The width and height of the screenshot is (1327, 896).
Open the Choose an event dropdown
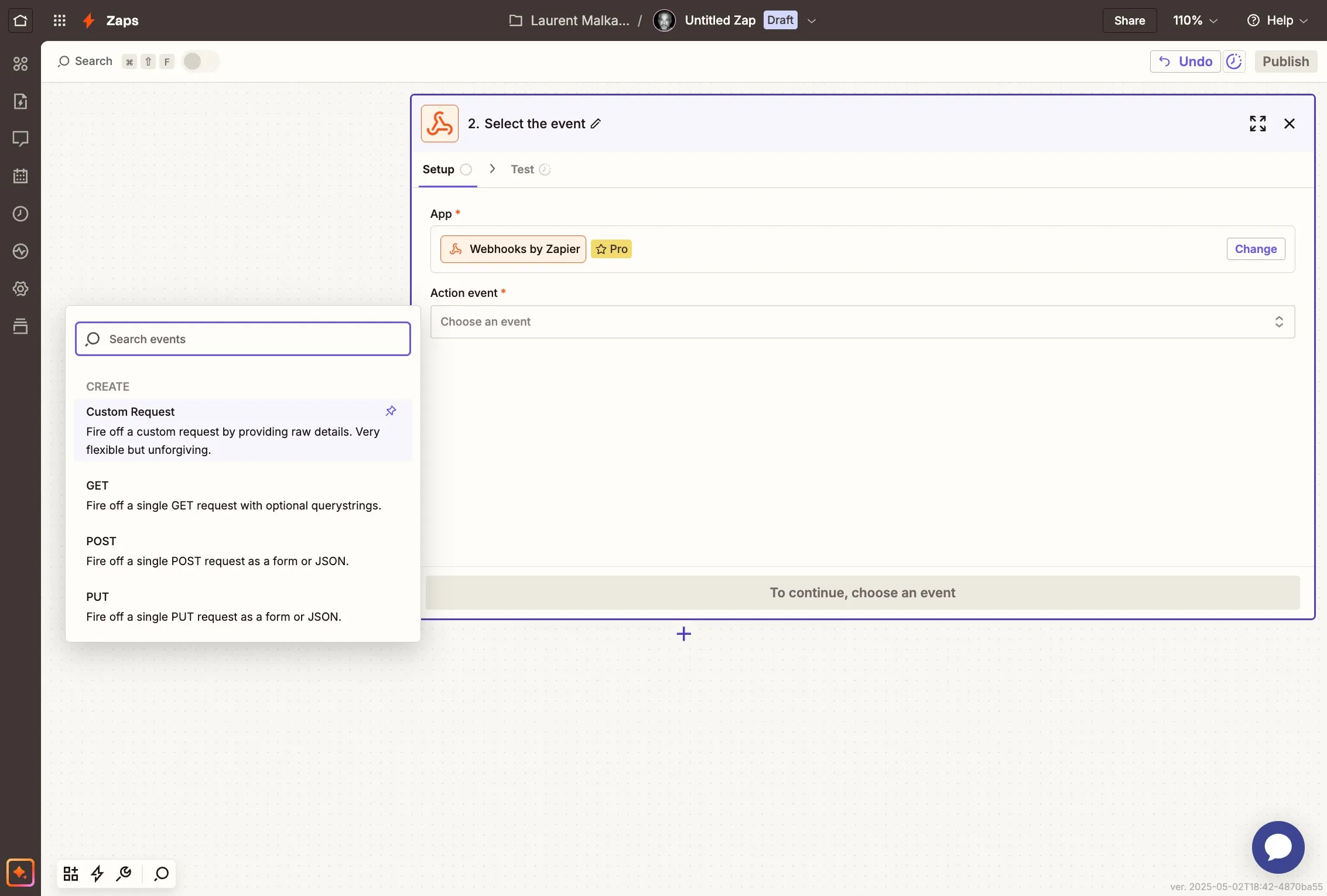pos(862,322)
